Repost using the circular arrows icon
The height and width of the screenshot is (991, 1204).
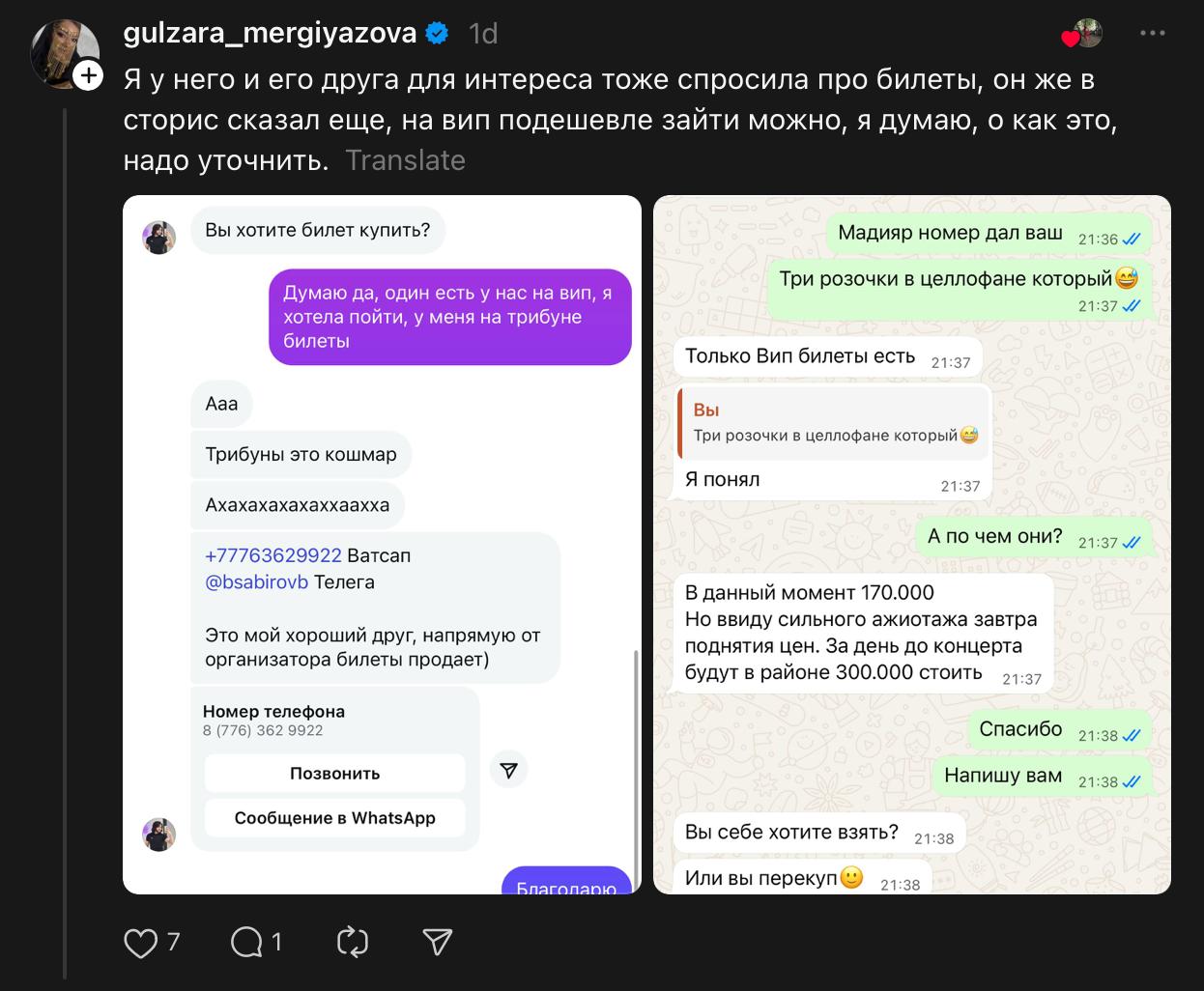tap(353, 943)
